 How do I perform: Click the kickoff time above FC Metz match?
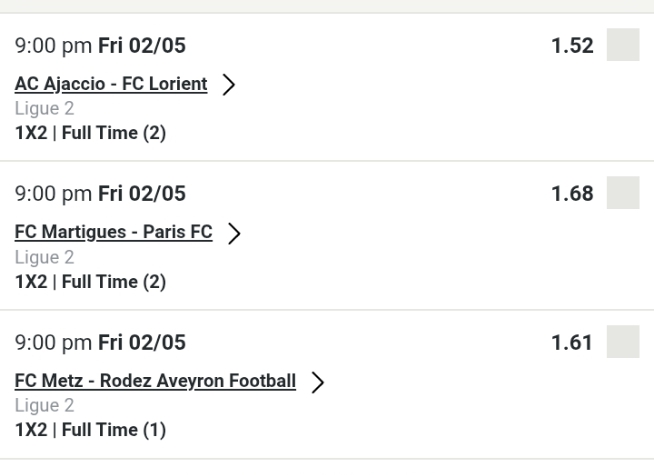tap(100, 342)
